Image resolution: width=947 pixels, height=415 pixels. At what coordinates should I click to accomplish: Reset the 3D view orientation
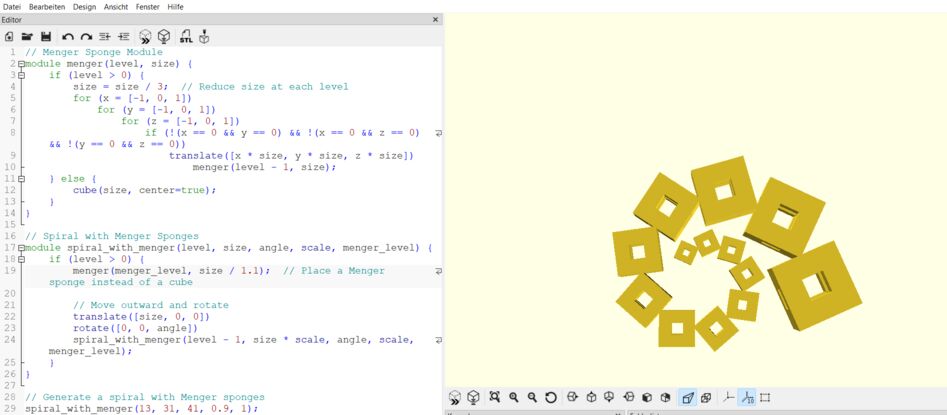coord(550,397)
